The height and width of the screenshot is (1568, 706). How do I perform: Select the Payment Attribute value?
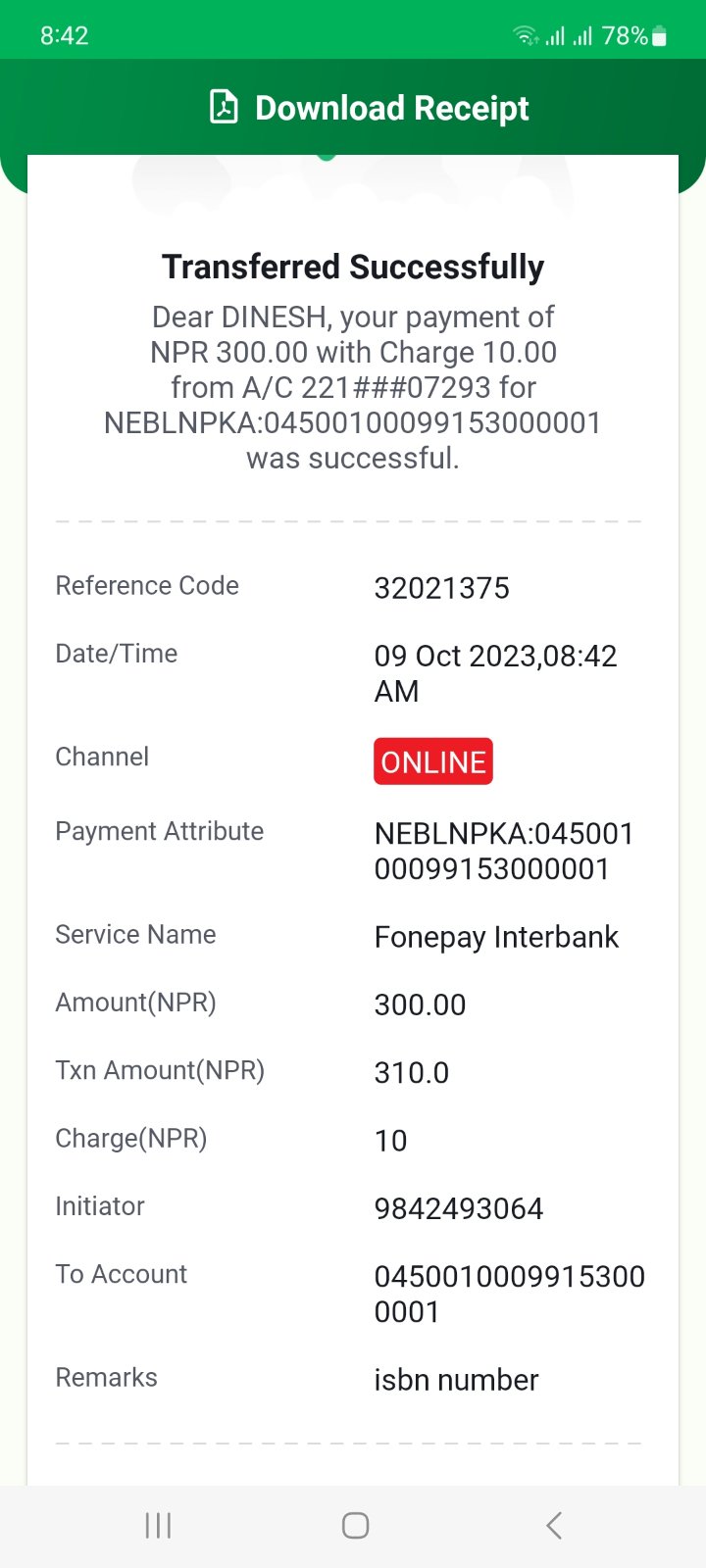point(504,851)
